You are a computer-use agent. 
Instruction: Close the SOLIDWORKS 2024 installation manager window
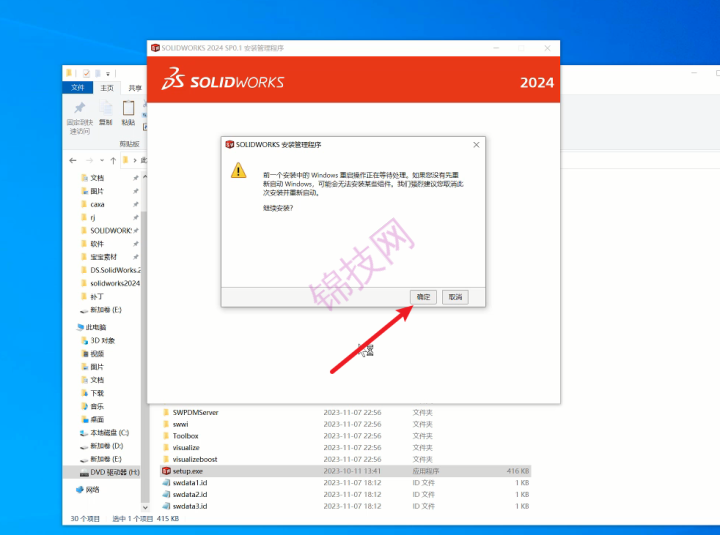tap(547, 48)
